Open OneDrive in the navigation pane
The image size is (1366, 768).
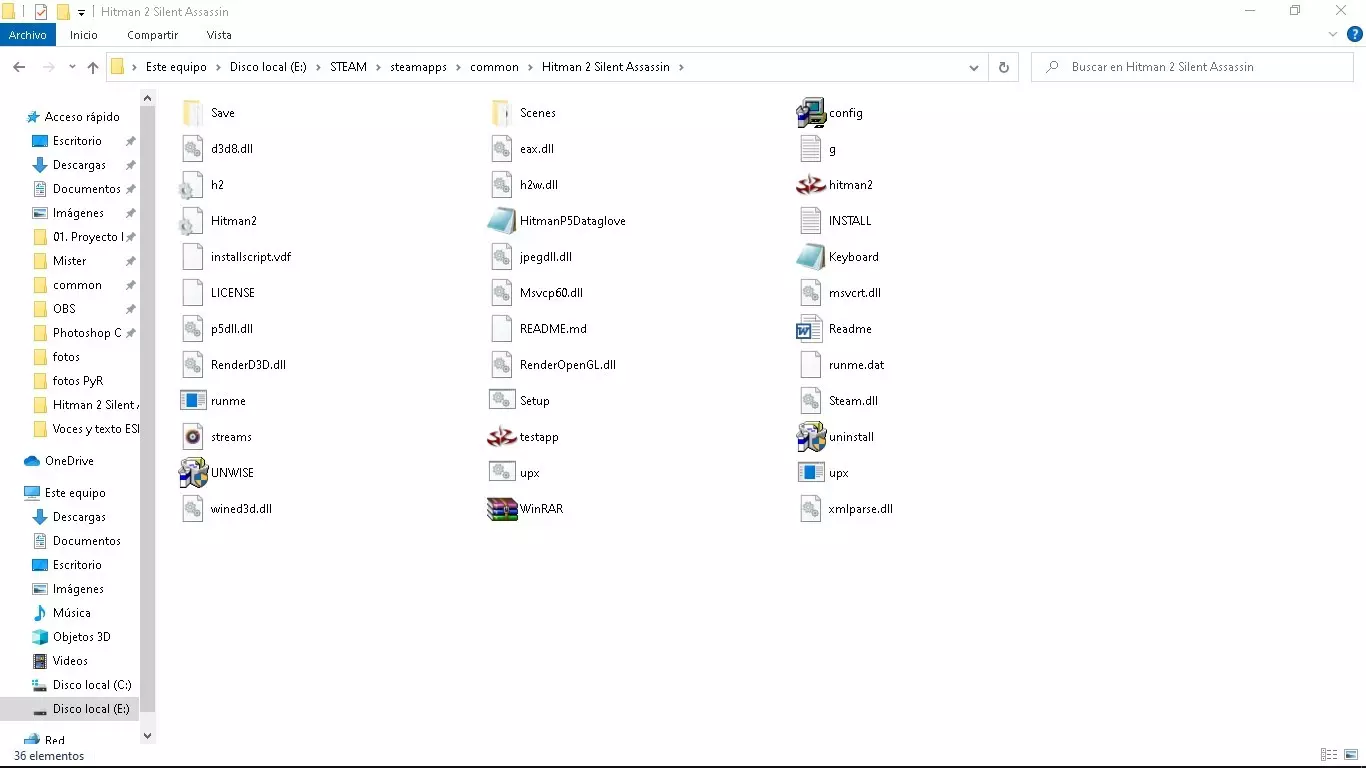[59, 461]
